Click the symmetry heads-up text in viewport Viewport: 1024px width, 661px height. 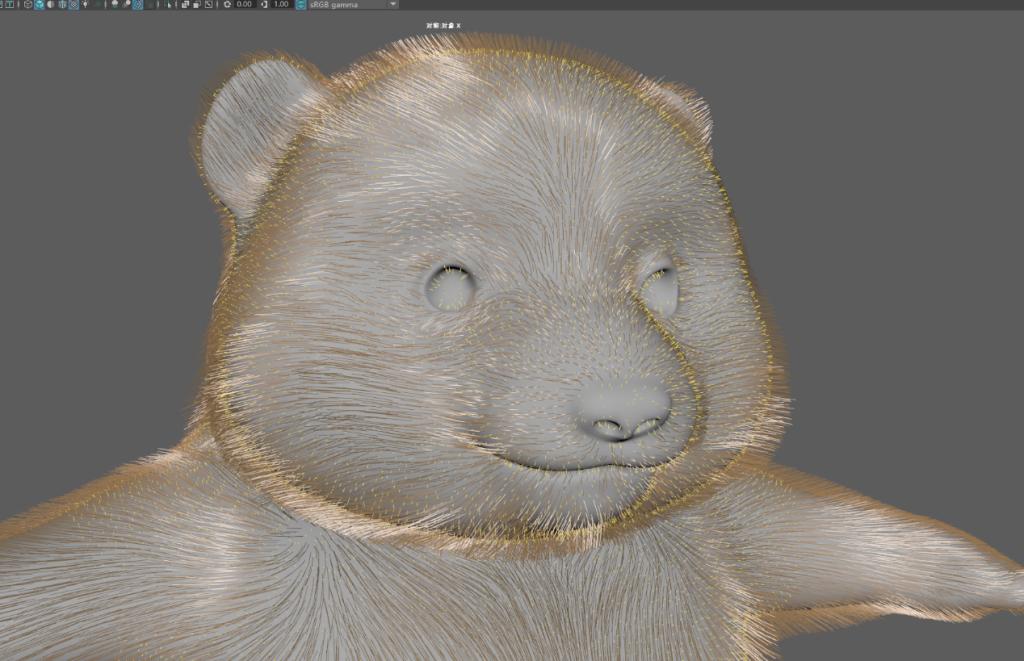[443, 24]
